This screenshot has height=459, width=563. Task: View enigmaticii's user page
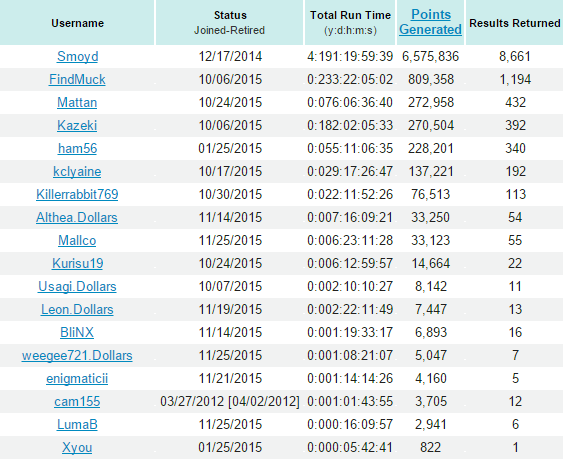tap(77, 378)
